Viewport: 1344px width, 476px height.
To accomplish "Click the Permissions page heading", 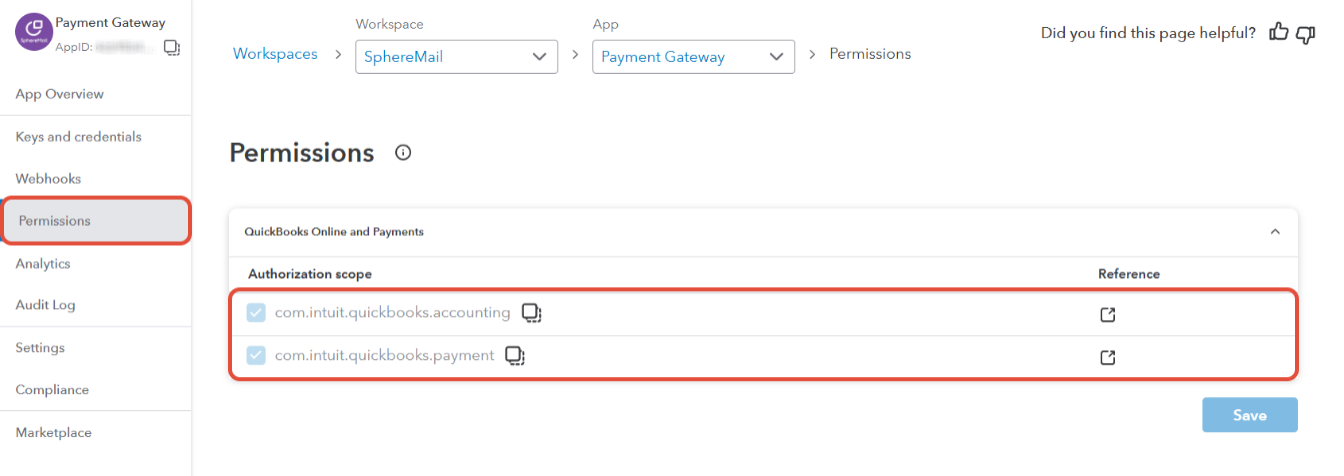I will click(x=302, y=153).
